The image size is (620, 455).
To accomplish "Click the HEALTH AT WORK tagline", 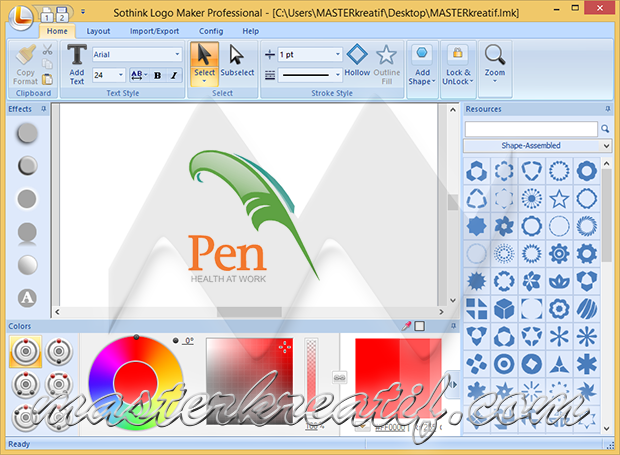I will point(228,279).
